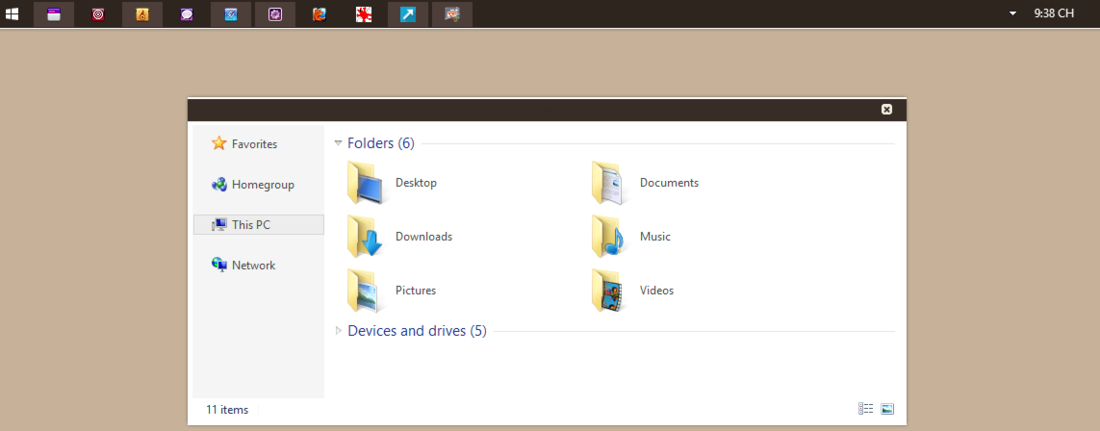1100x431 pixels.
Task: Open the purple gear taskbar icon
Action: (275, 14)
